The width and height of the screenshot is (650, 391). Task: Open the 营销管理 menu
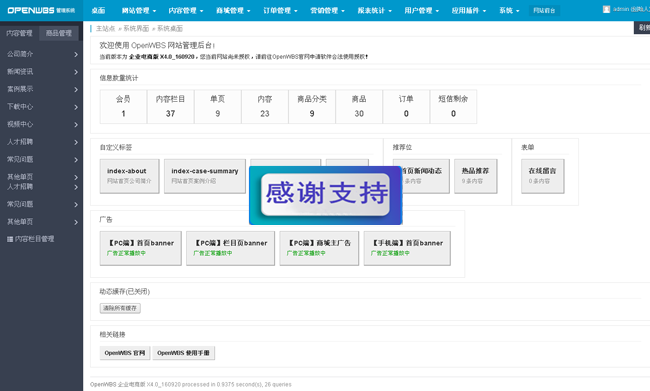[327, 10]
